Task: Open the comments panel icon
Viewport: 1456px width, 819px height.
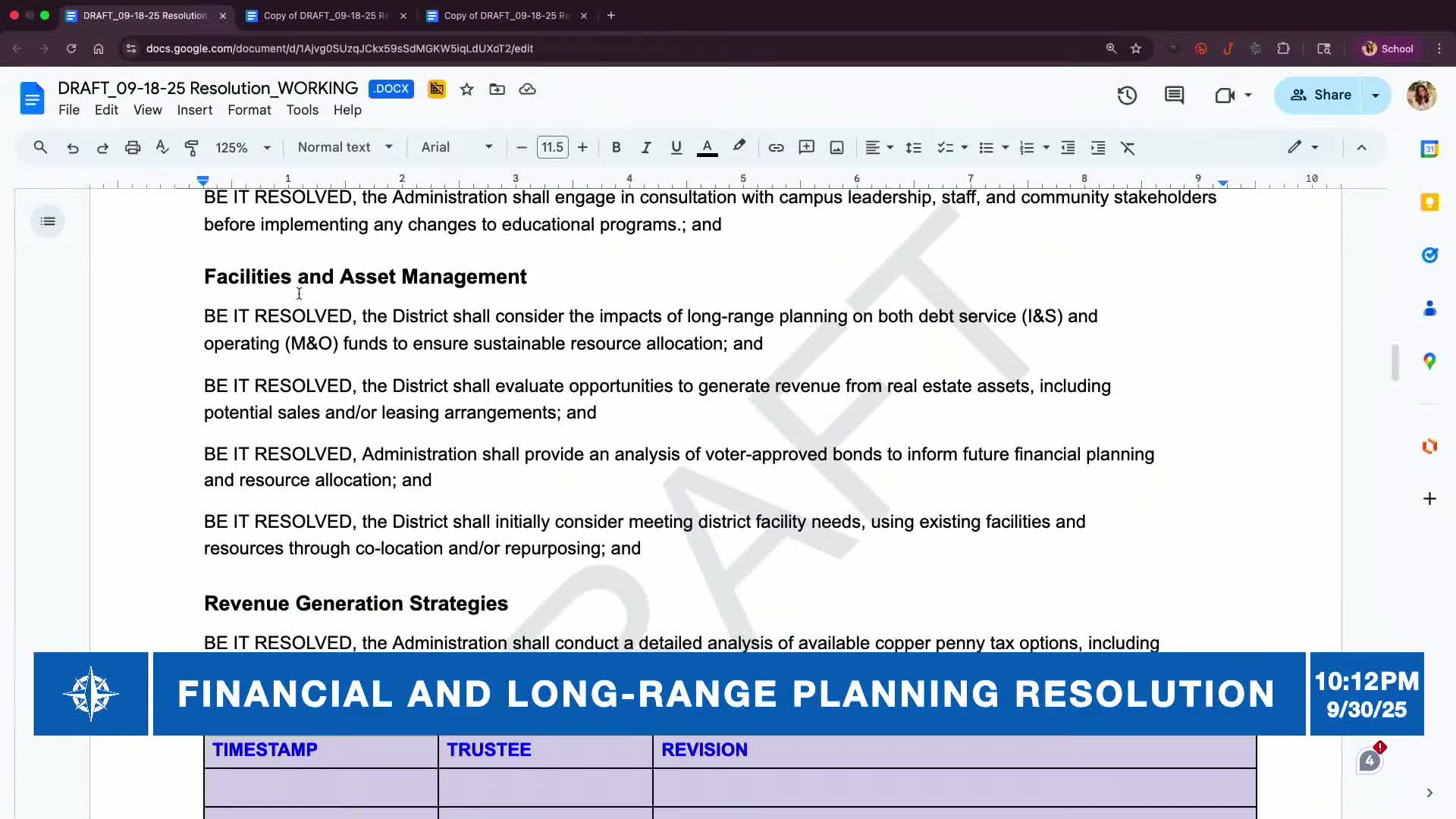Action: pos(1174,96)
